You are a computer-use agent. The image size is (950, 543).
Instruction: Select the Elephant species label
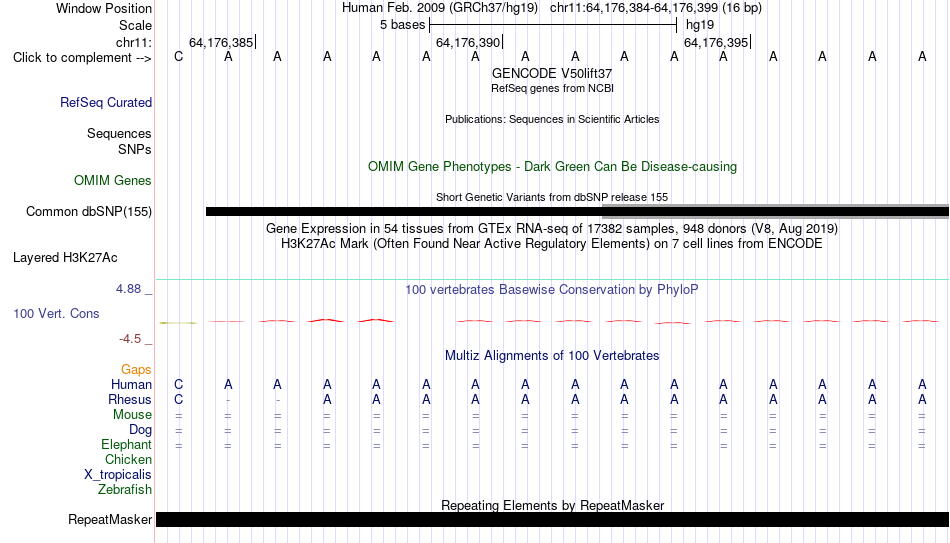tap(127, 445)
